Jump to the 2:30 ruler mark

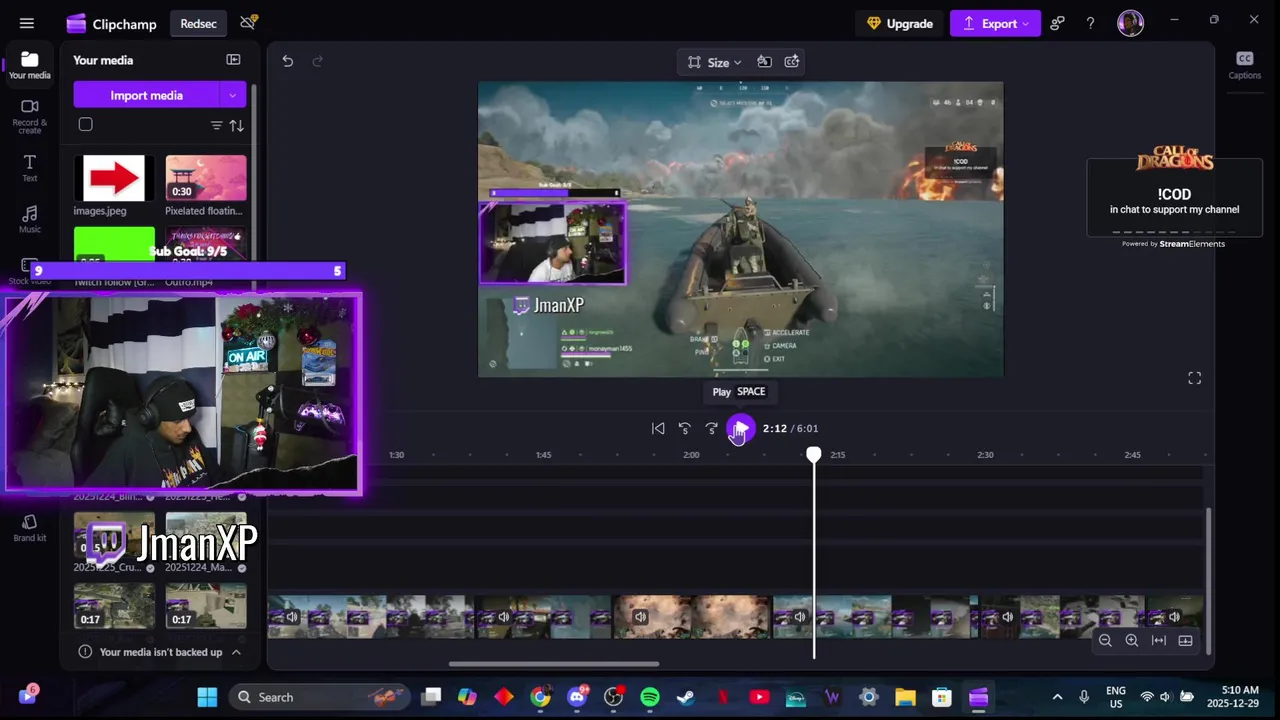(x=985, y=455)
